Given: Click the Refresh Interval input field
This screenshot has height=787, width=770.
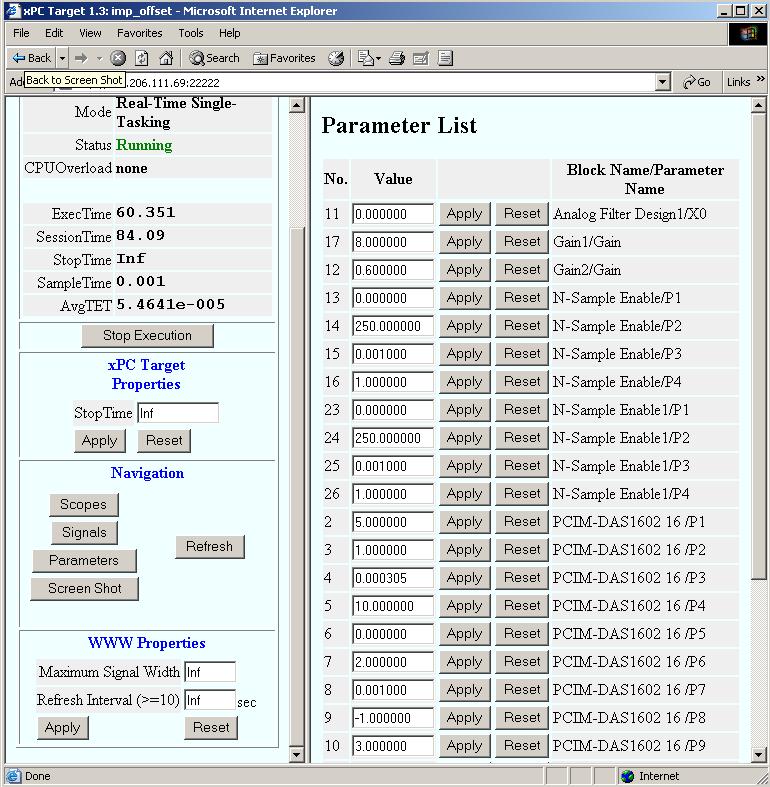Looking at the screenshot, I should point(210,700).
